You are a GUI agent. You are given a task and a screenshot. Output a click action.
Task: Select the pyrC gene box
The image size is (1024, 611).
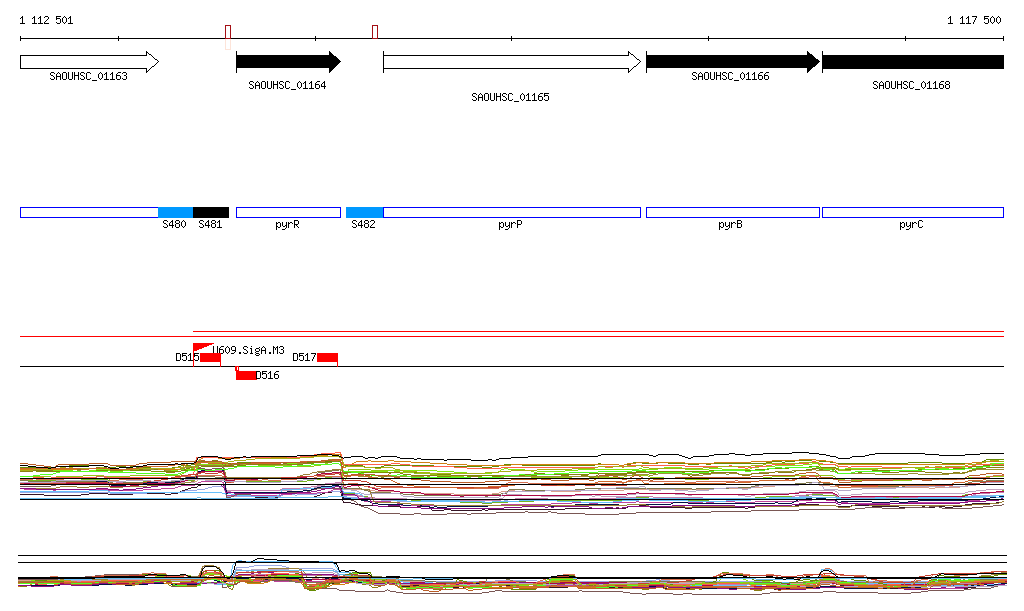point(912,212)
